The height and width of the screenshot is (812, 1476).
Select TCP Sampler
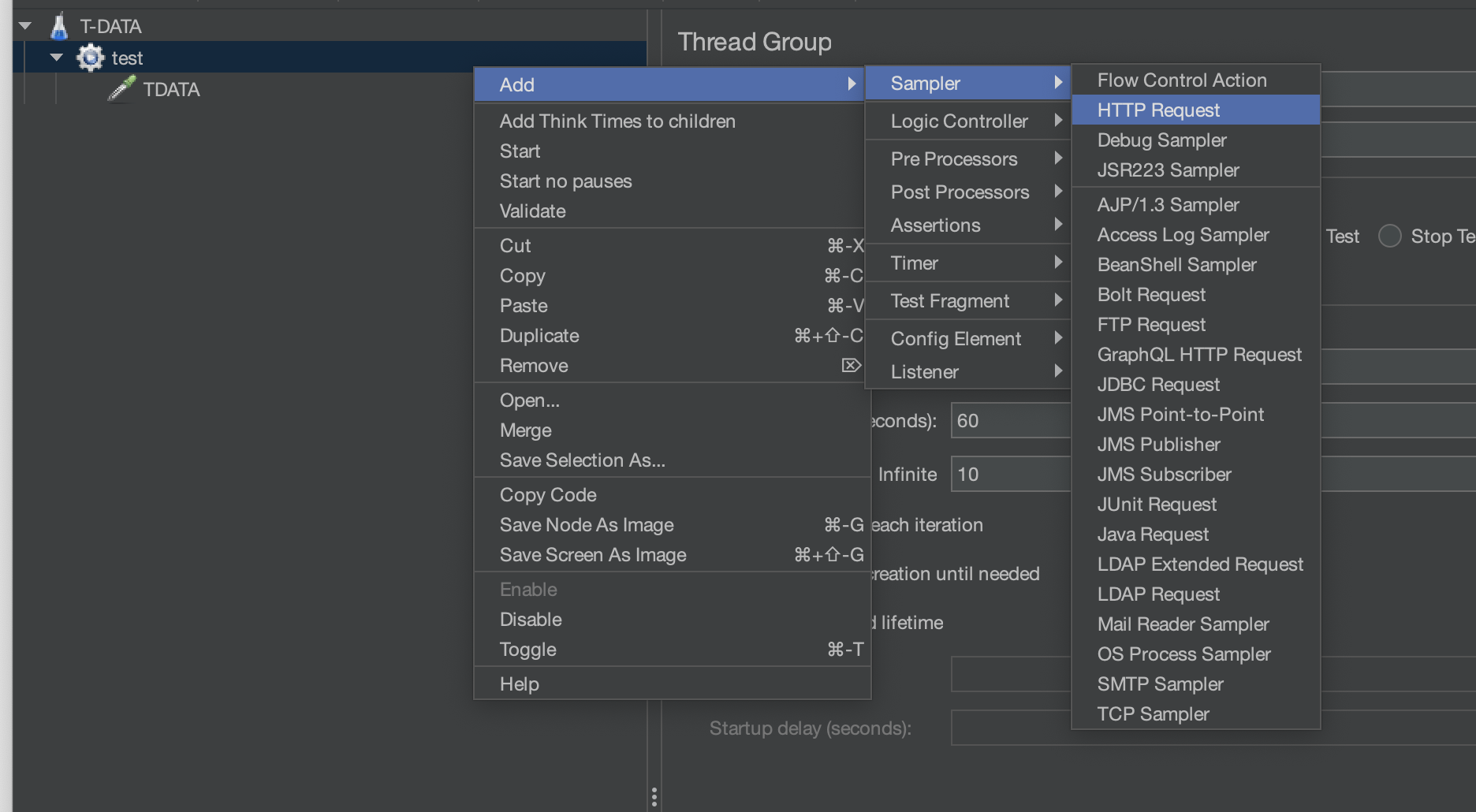[x=1196, y=713]
